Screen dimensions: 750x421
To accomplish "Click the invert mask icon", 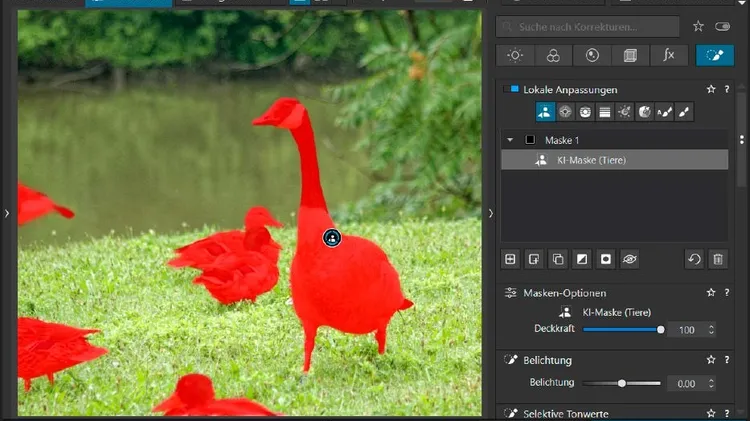I will pos(581,260).
